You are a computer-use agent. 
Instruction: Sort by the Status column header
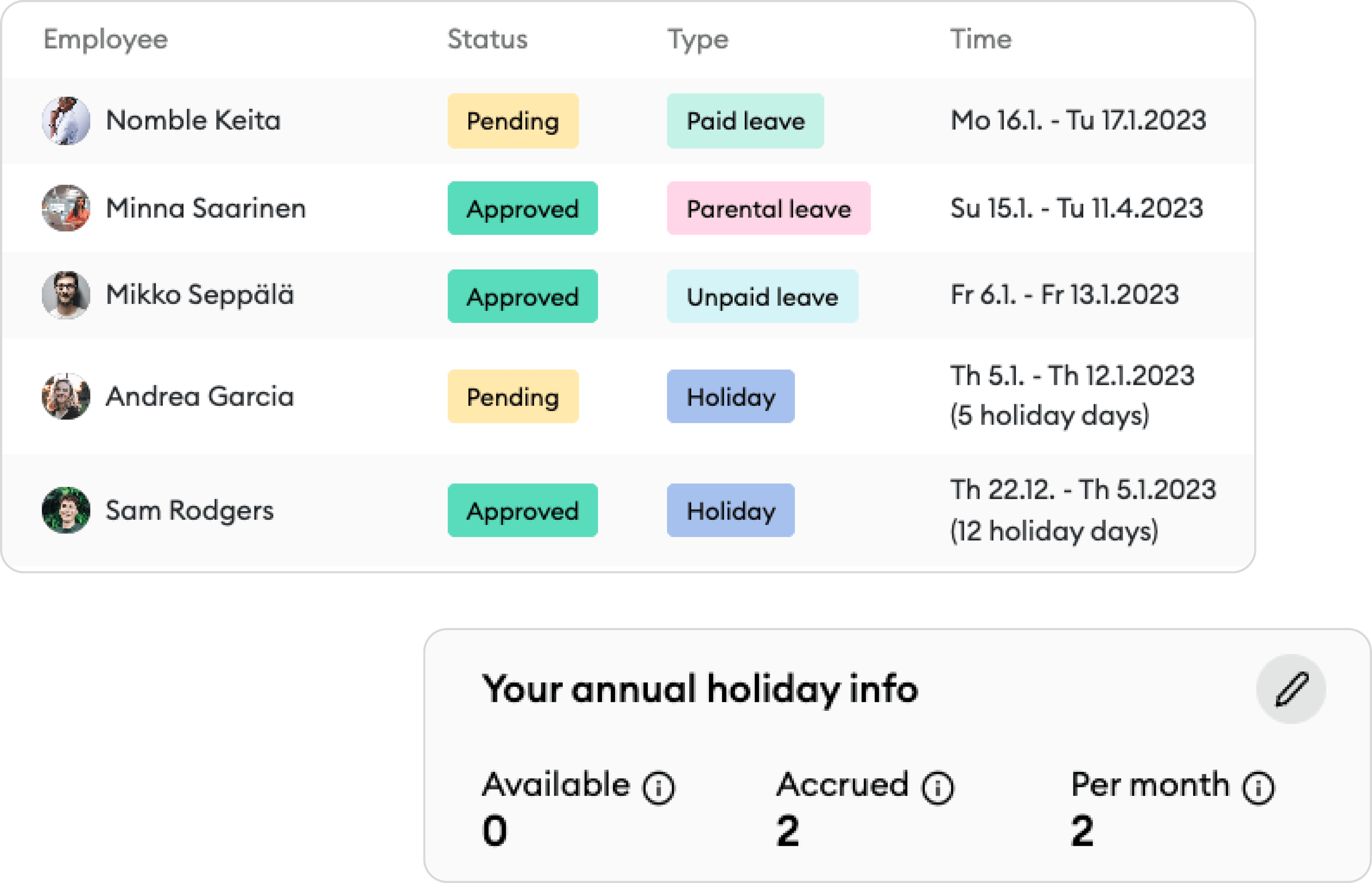487,39
